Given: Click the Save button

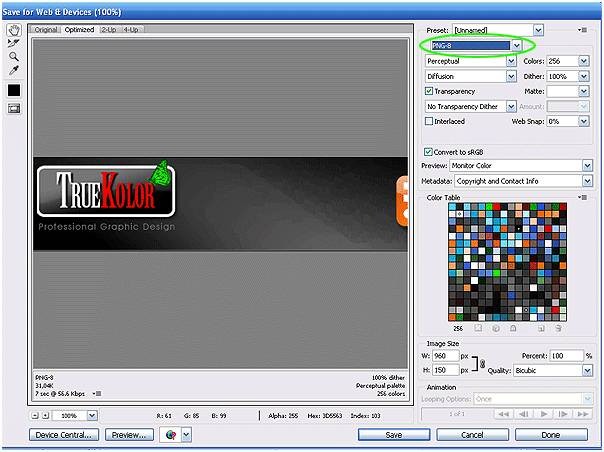Looking at the screenshot, I should click(394, 435).
